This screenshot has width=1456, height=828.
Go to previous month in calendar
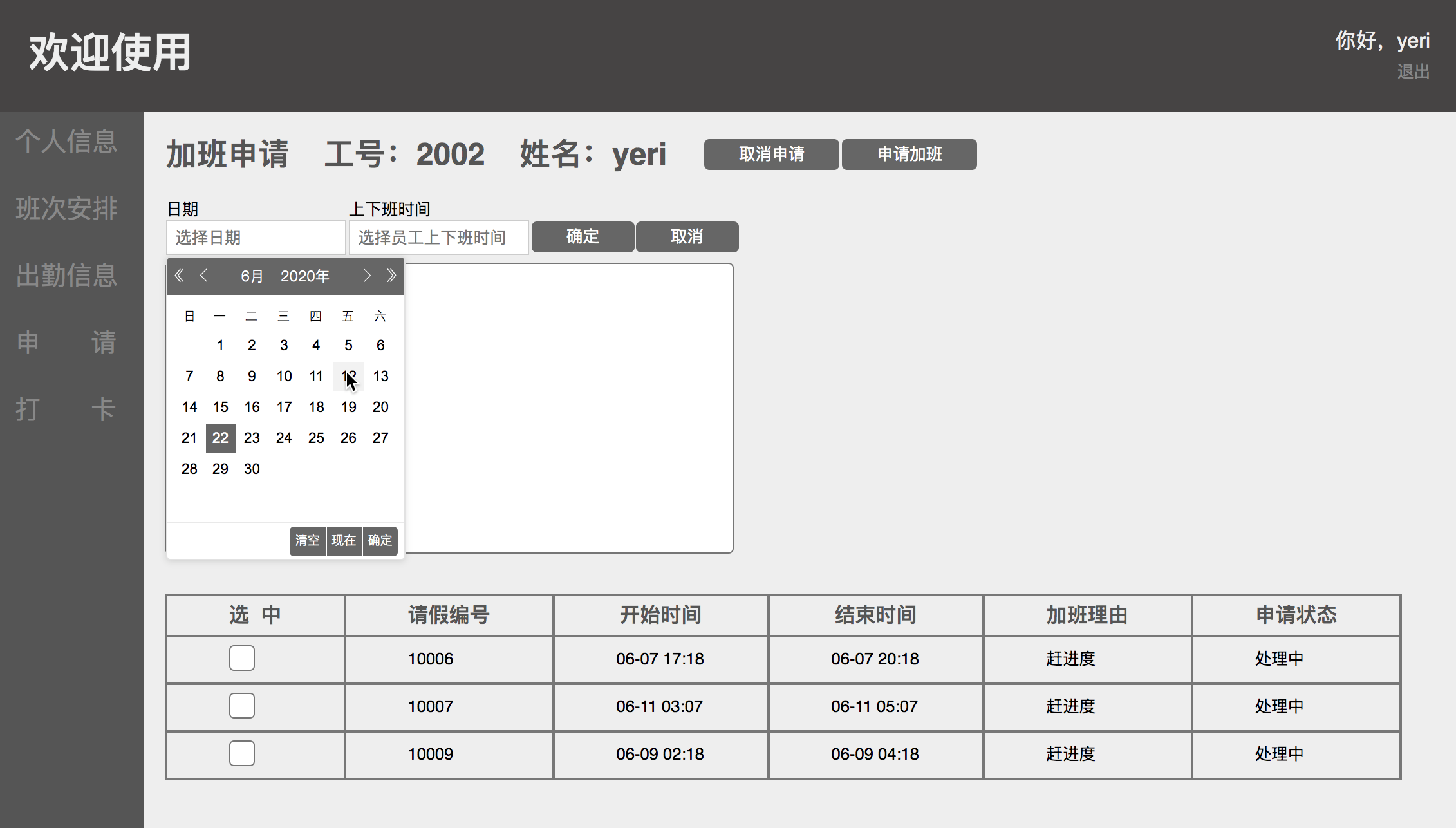pos(204,276)
